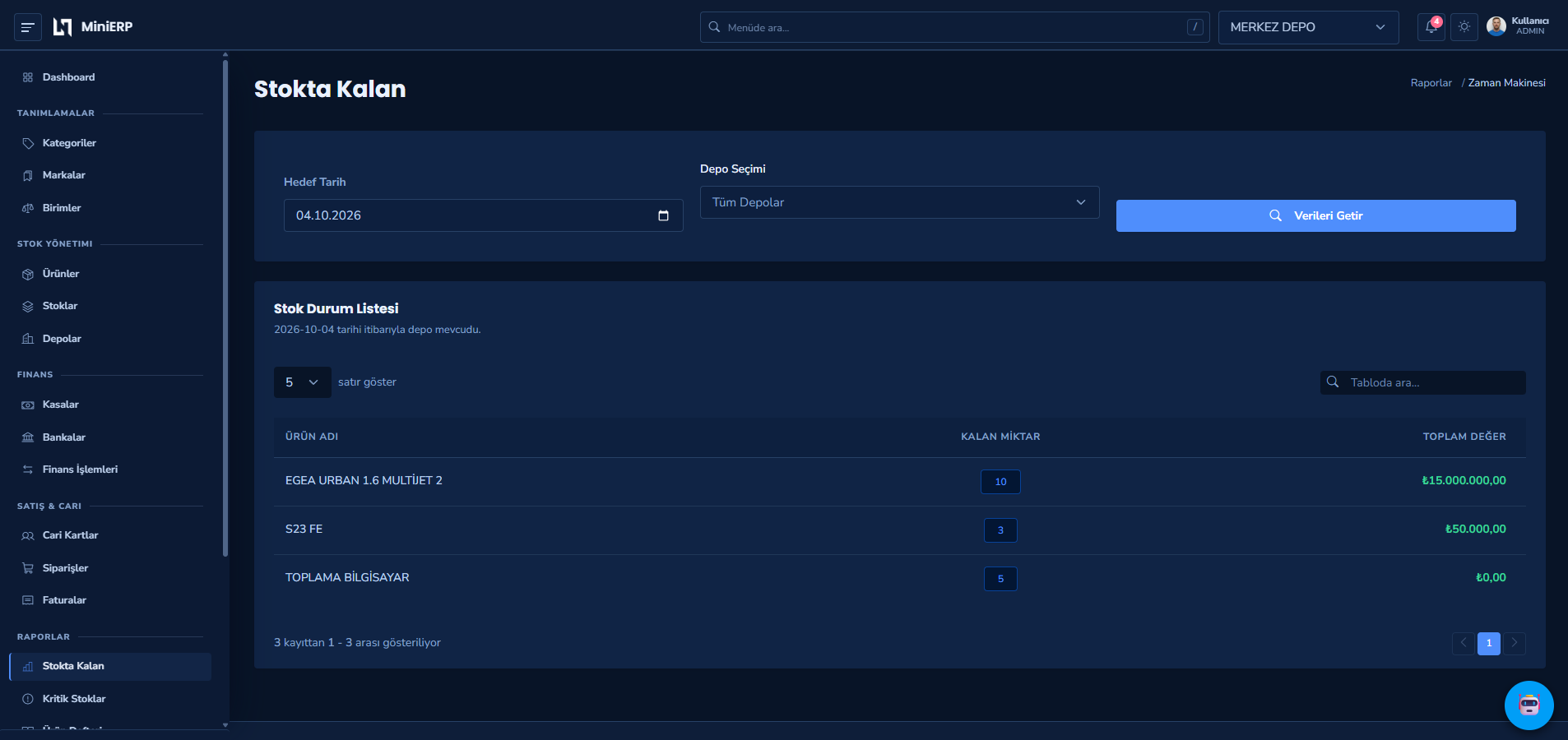The image size is (1568, 740).
Task: Click the Hedef Tarih date field
Action: (x=483, y=215)
